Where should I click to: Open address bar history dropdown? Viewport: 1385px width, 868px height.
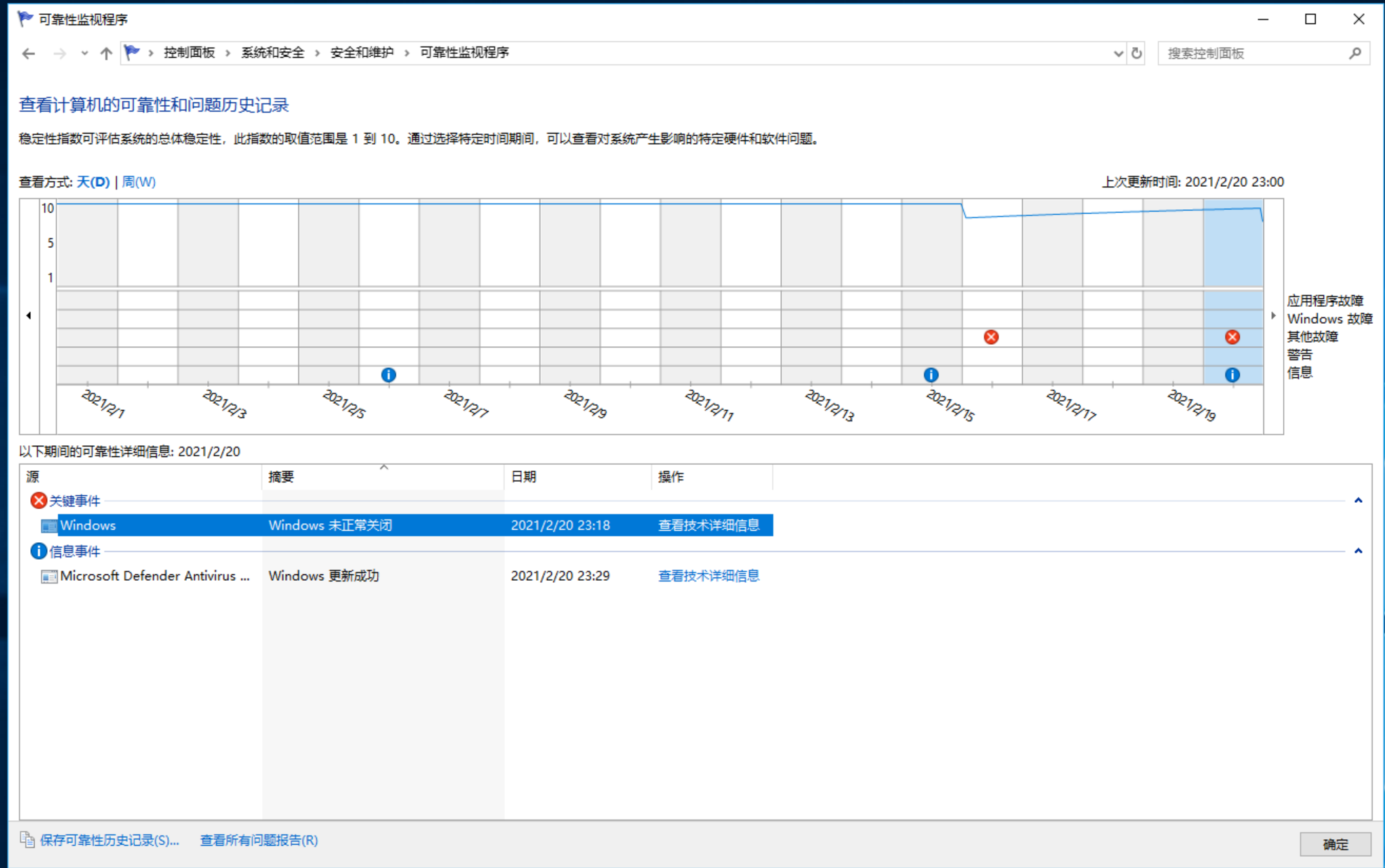click(x=1118, y=53)
